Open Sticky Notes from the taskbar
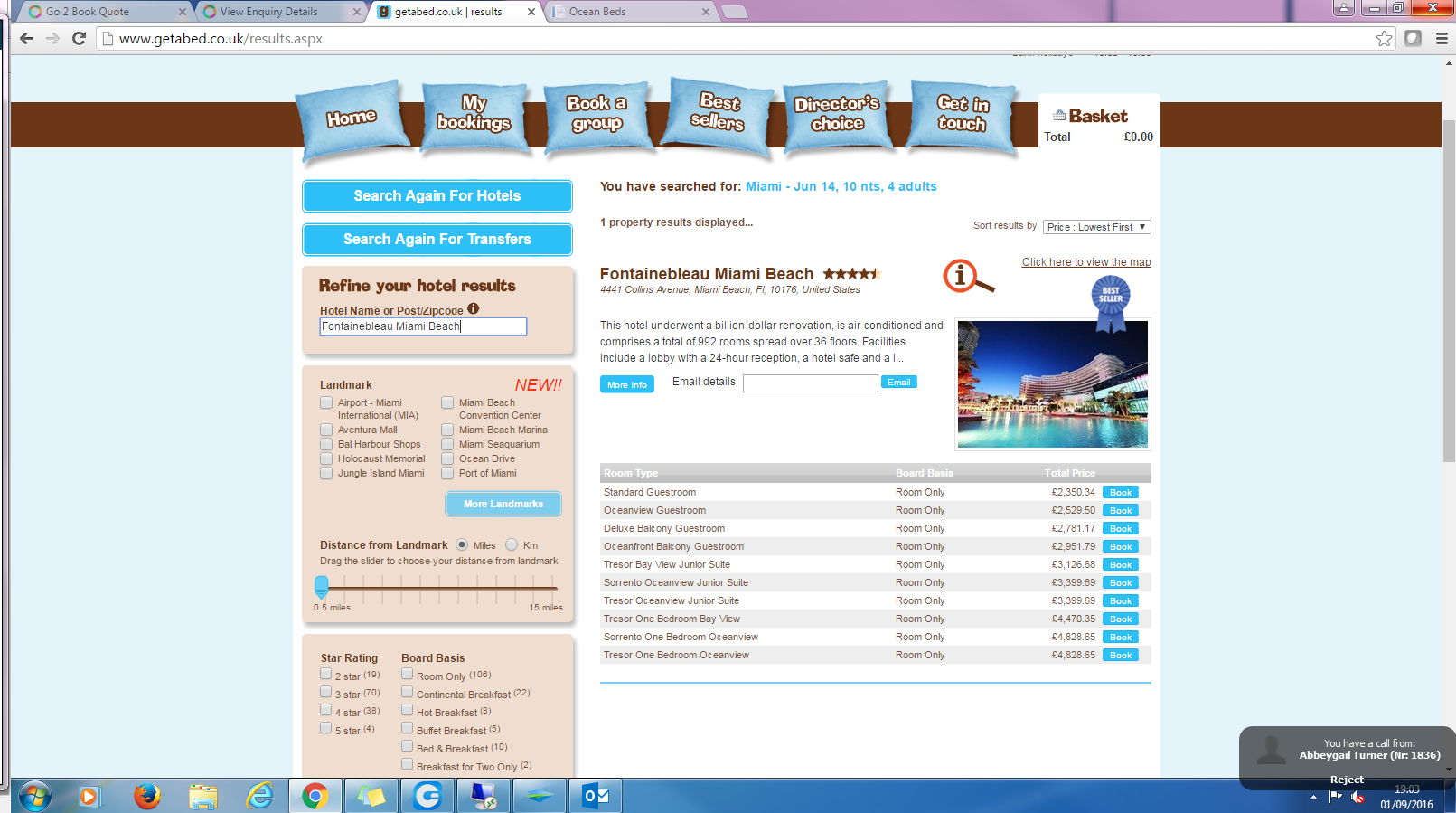The width and height of the screenshot is (1456, 813). click(x=371, y=796)
